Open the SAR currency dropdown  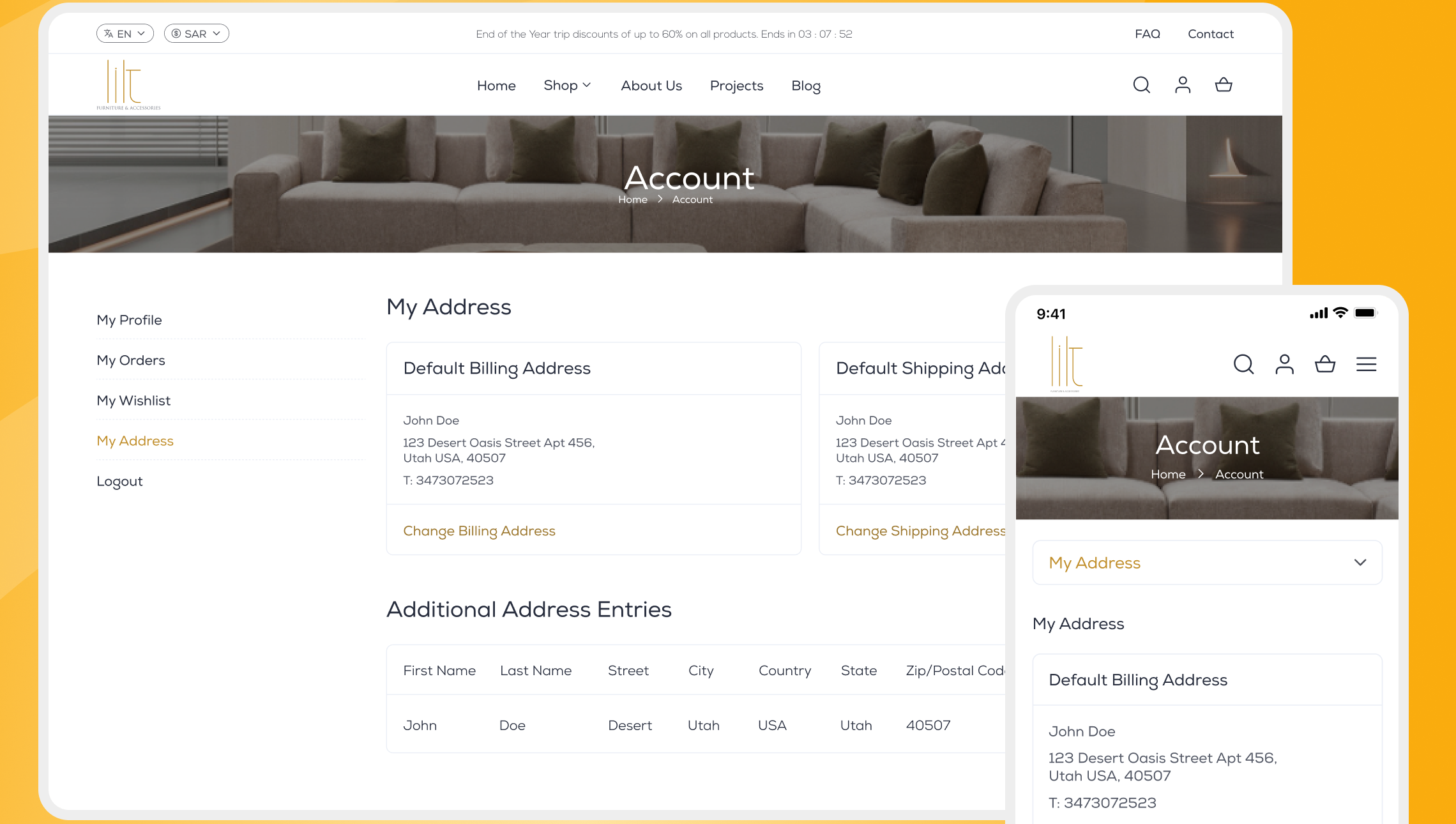click(x=196, y=34)
